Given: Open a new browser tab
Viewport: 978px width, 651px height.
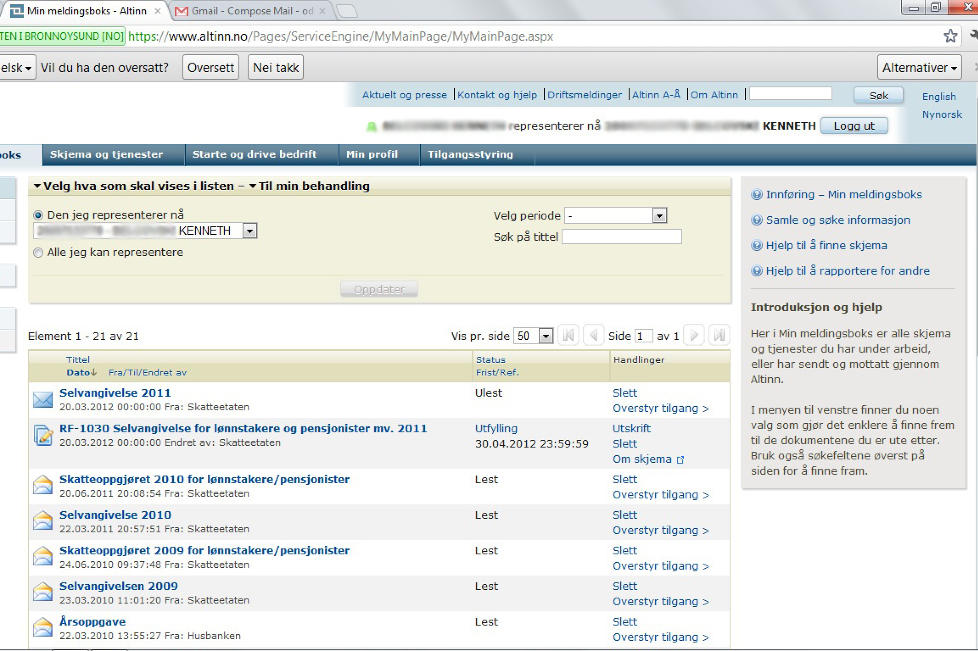Looking at the screenshot, I should point(347,11).
